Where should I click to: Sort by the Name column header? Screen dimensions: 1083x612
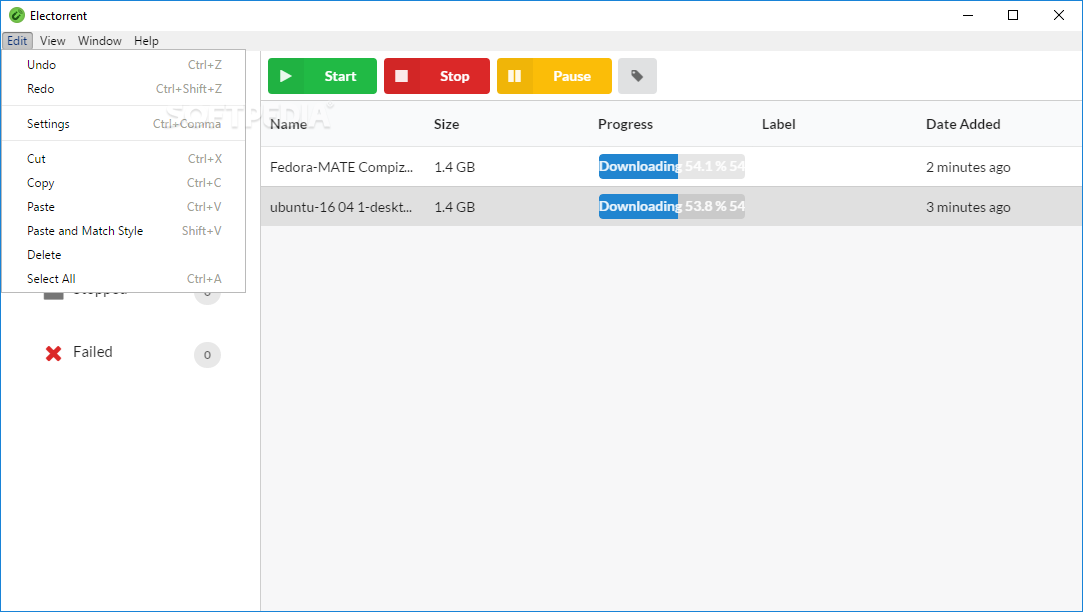tap(289, 124)
